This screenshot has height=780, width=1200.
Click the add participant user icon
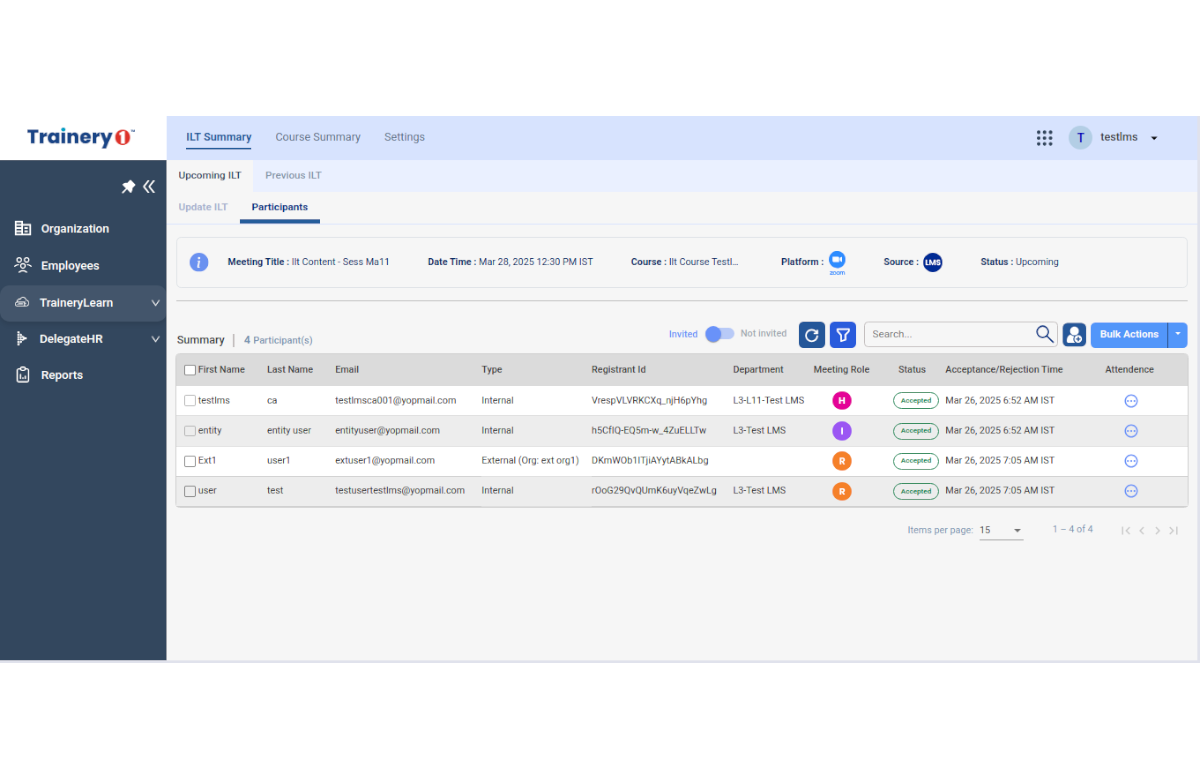1074,335
